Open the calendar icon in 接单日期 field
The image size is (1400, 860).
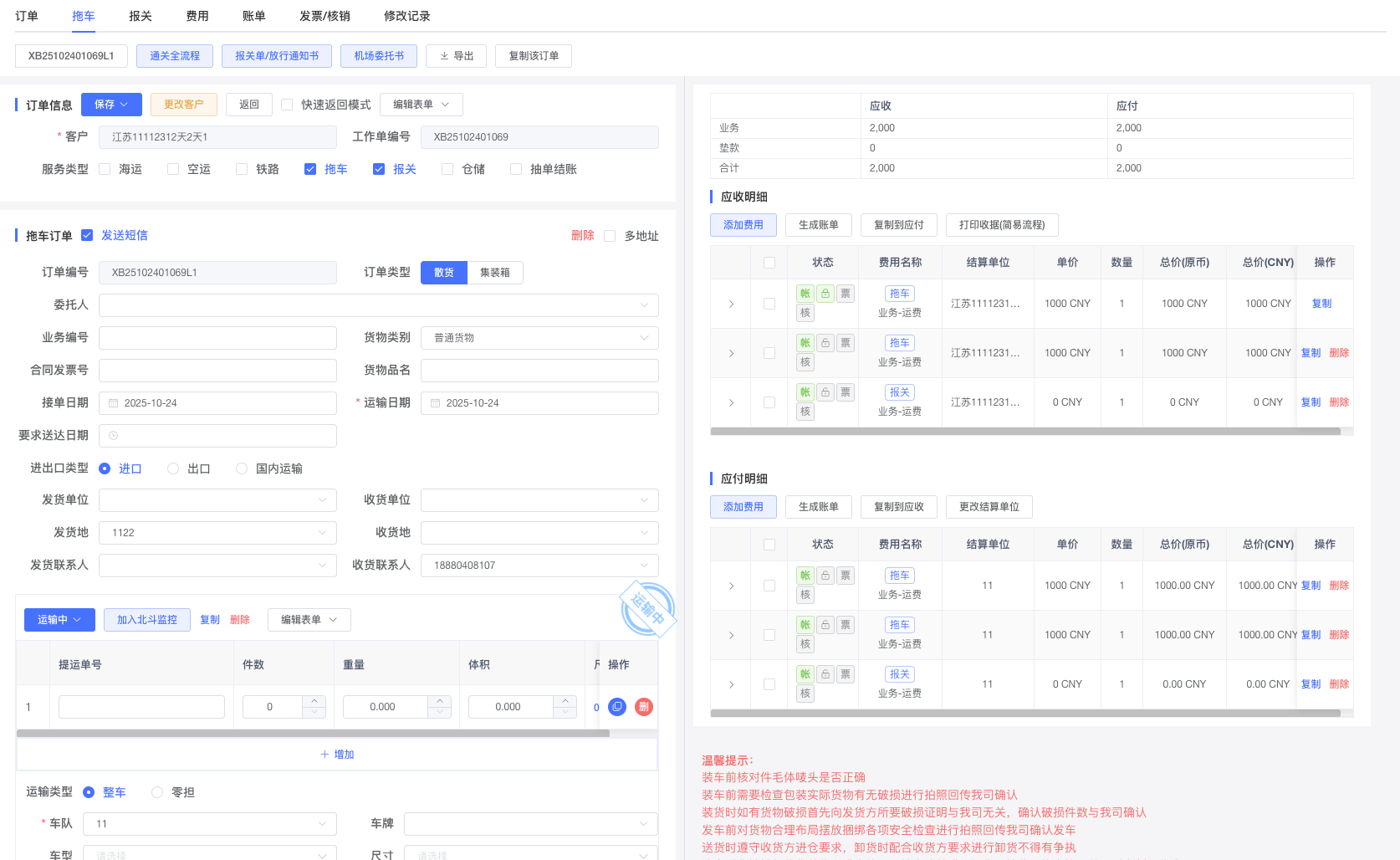115,402
